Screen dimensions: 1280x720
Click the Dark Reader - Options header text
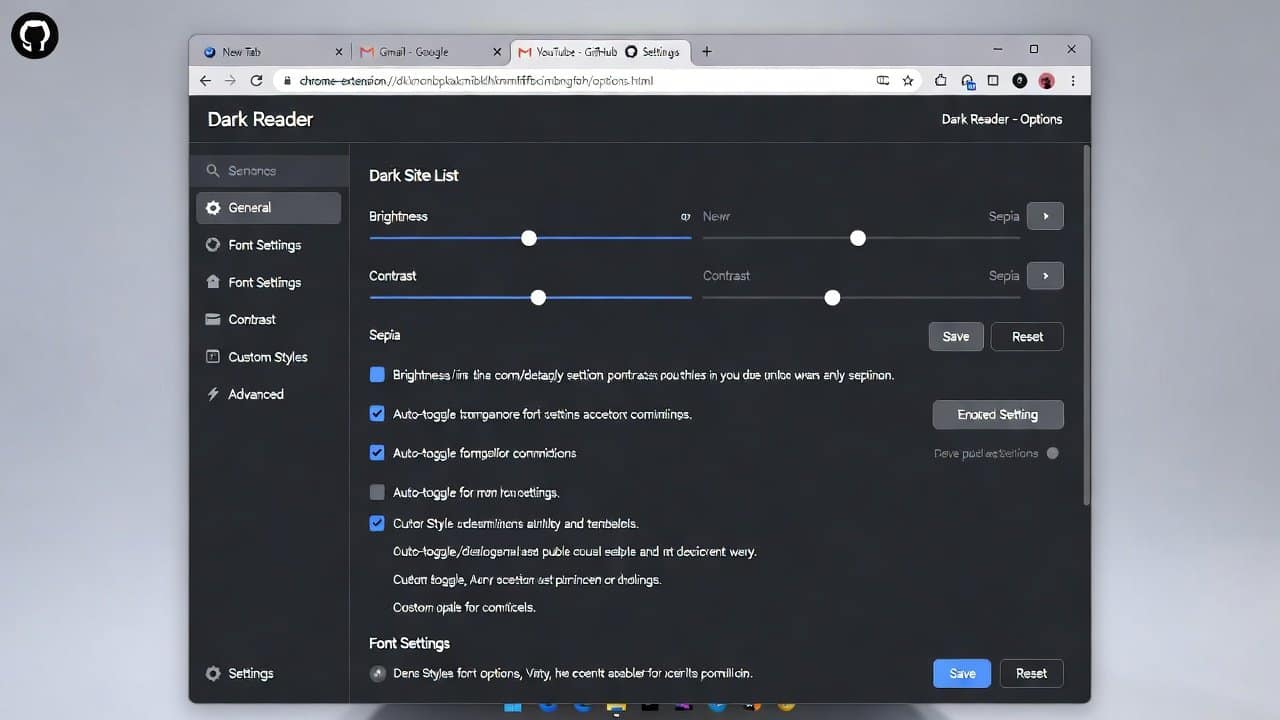1002,119
